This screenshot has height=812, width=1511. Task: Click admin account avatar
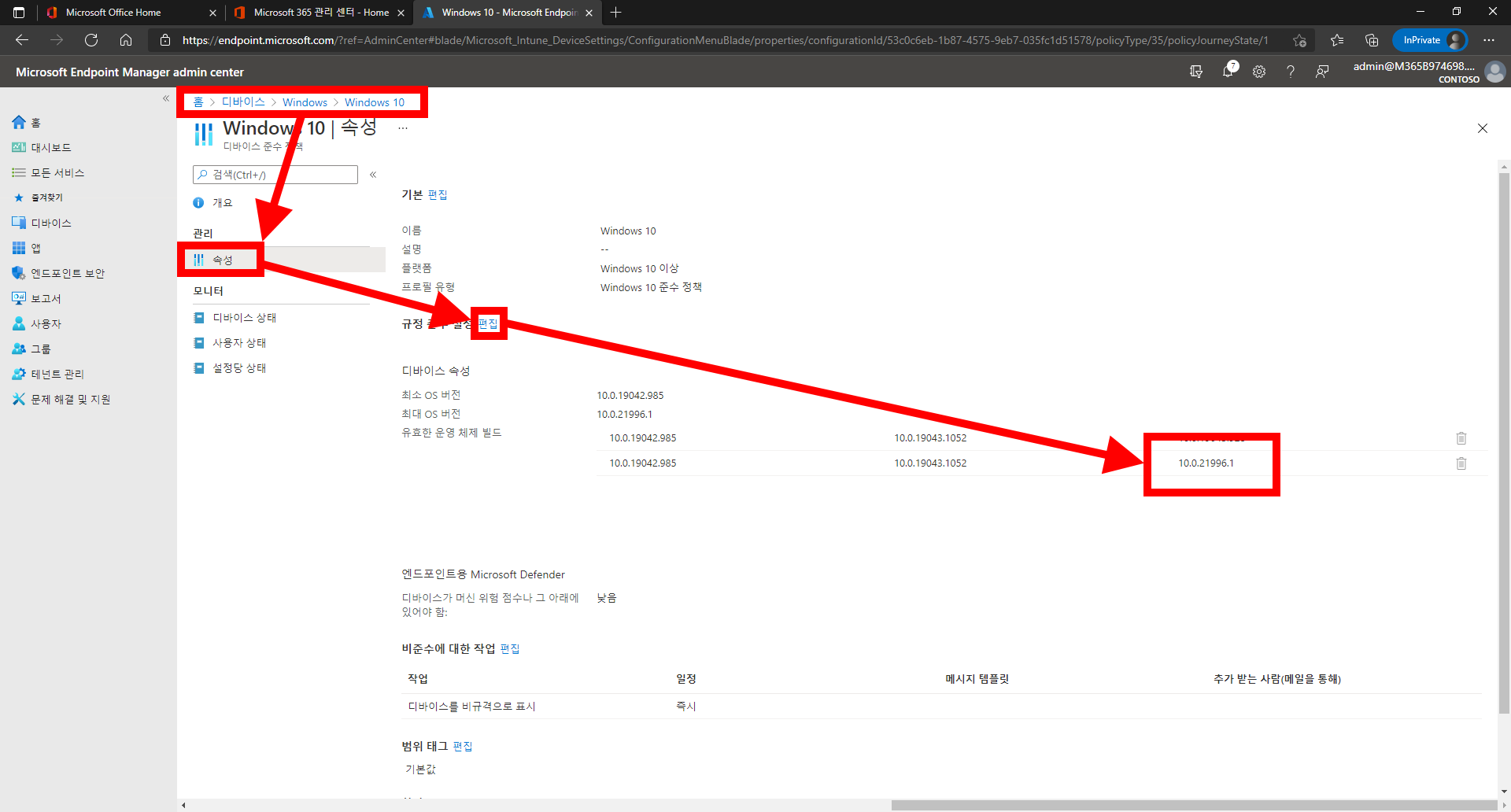point(1495,72)
